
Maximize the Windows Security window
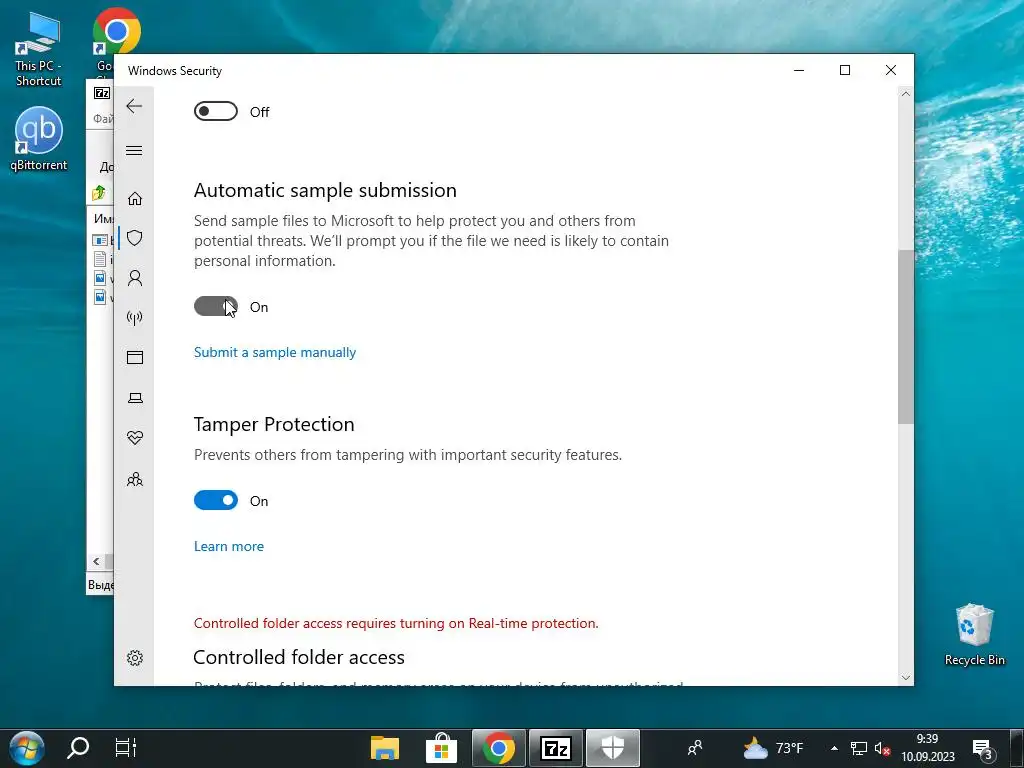844,71
